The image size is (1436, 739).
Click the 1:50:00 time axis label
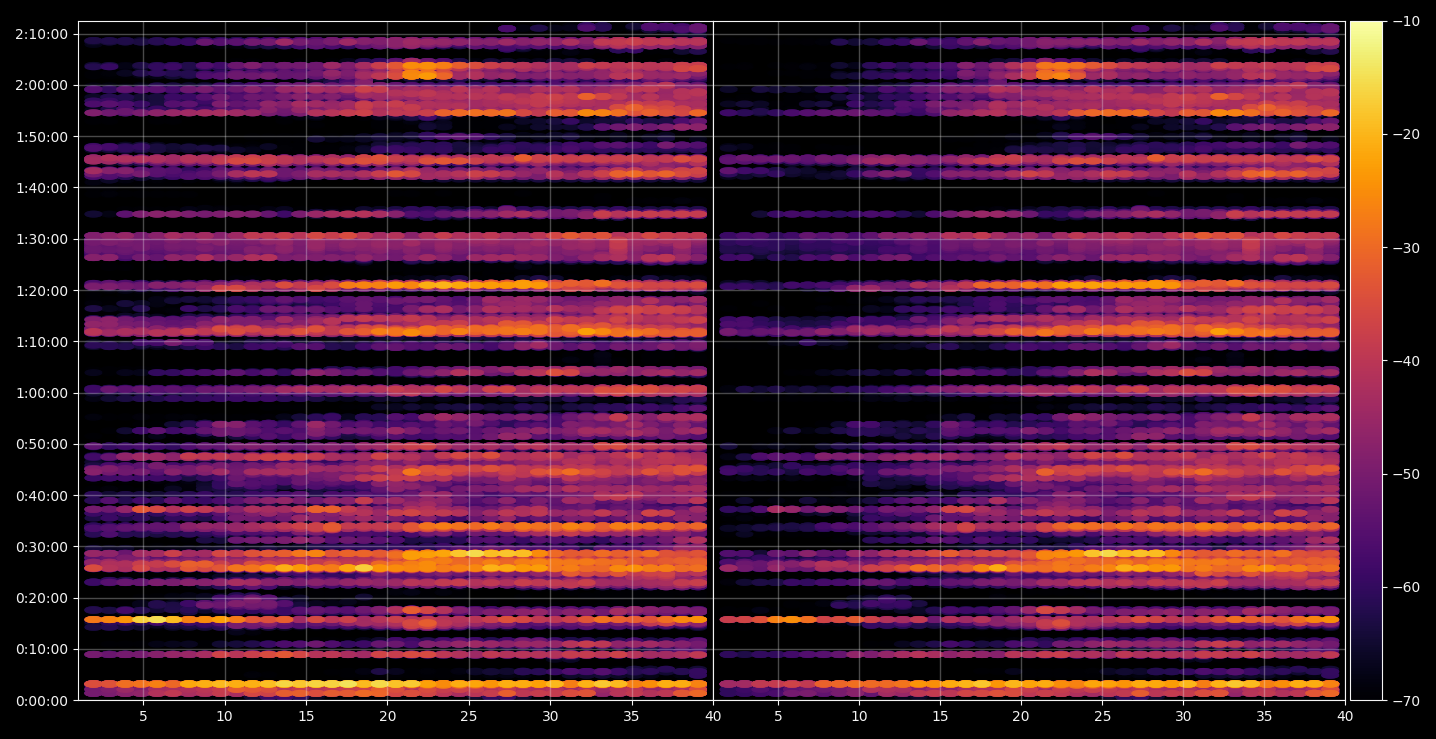pos(41,137)
